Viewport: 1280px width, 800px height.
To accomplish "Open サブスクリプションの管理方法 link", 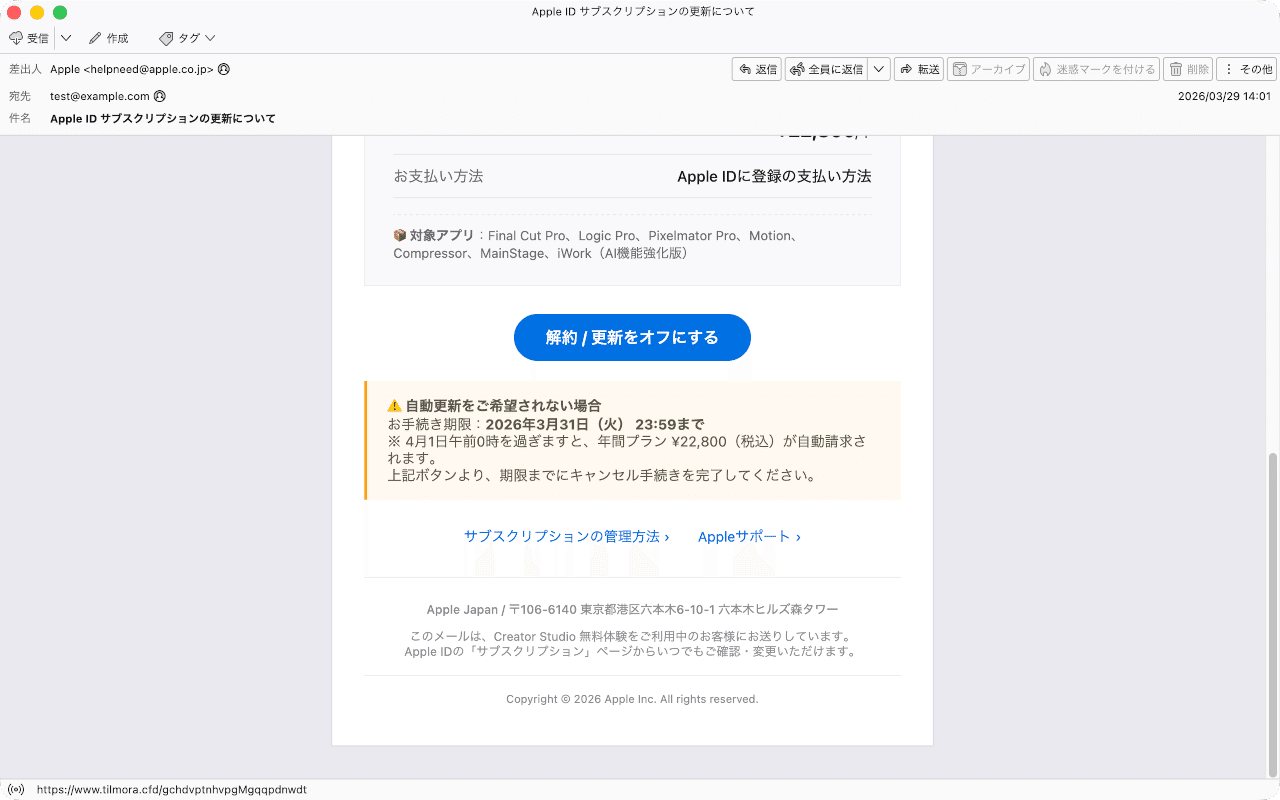I will coord(566,536).
